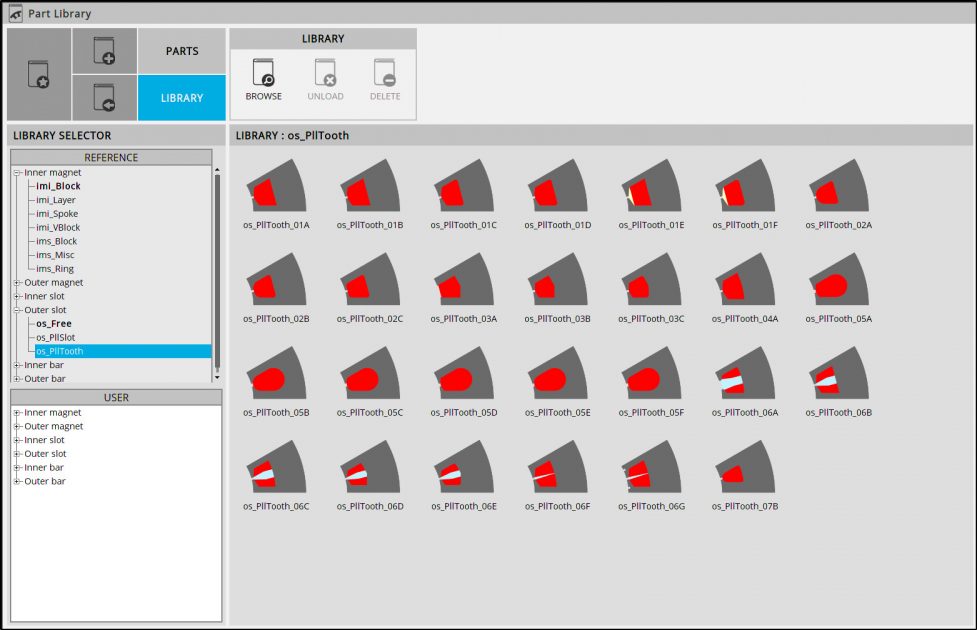
Task: Choose the os_PllTooth_07B part thumbnail
Action: click(x=745, y=469)
